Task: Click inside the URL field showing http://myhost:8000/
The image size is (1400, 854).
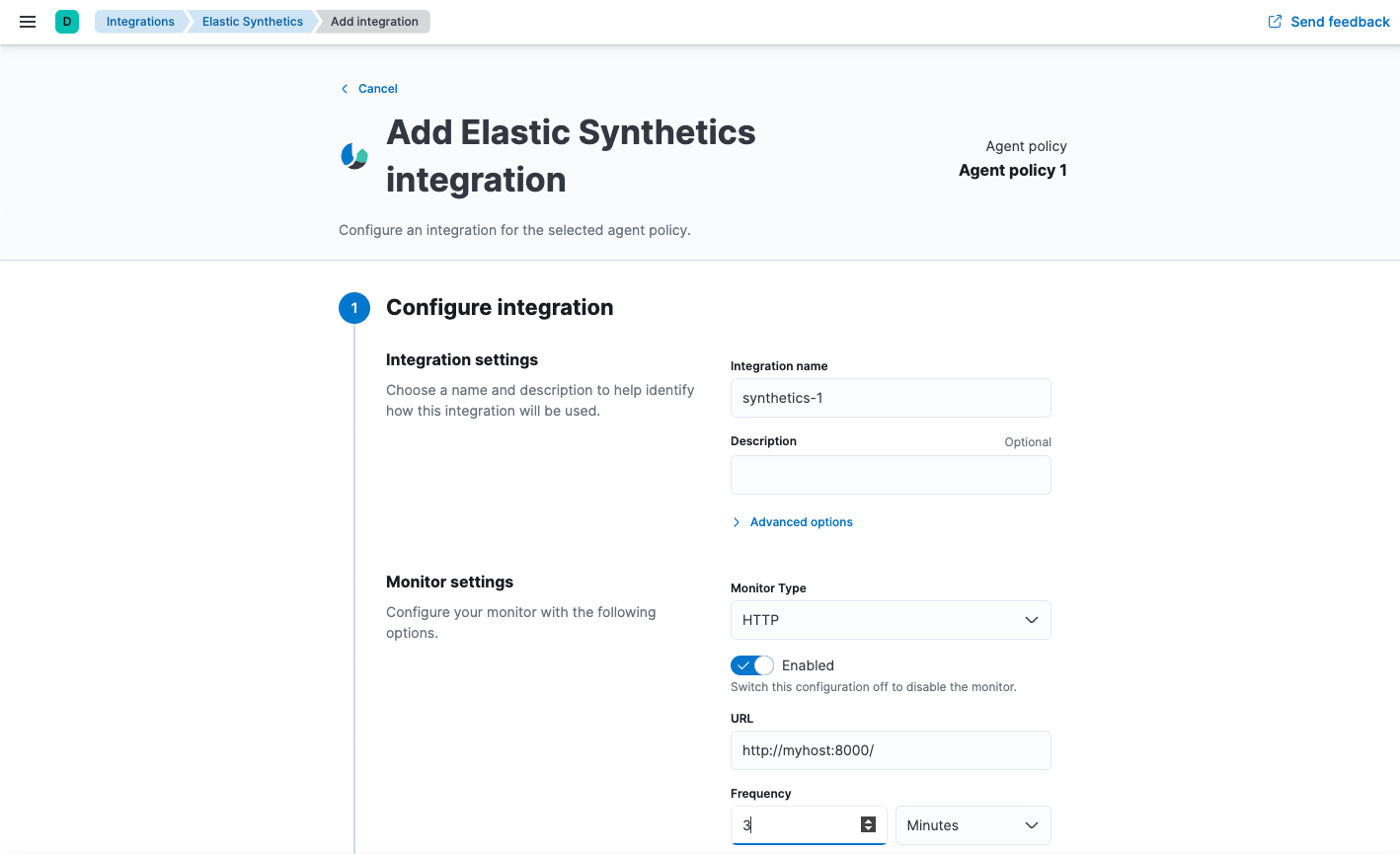Action: (889, 750)
